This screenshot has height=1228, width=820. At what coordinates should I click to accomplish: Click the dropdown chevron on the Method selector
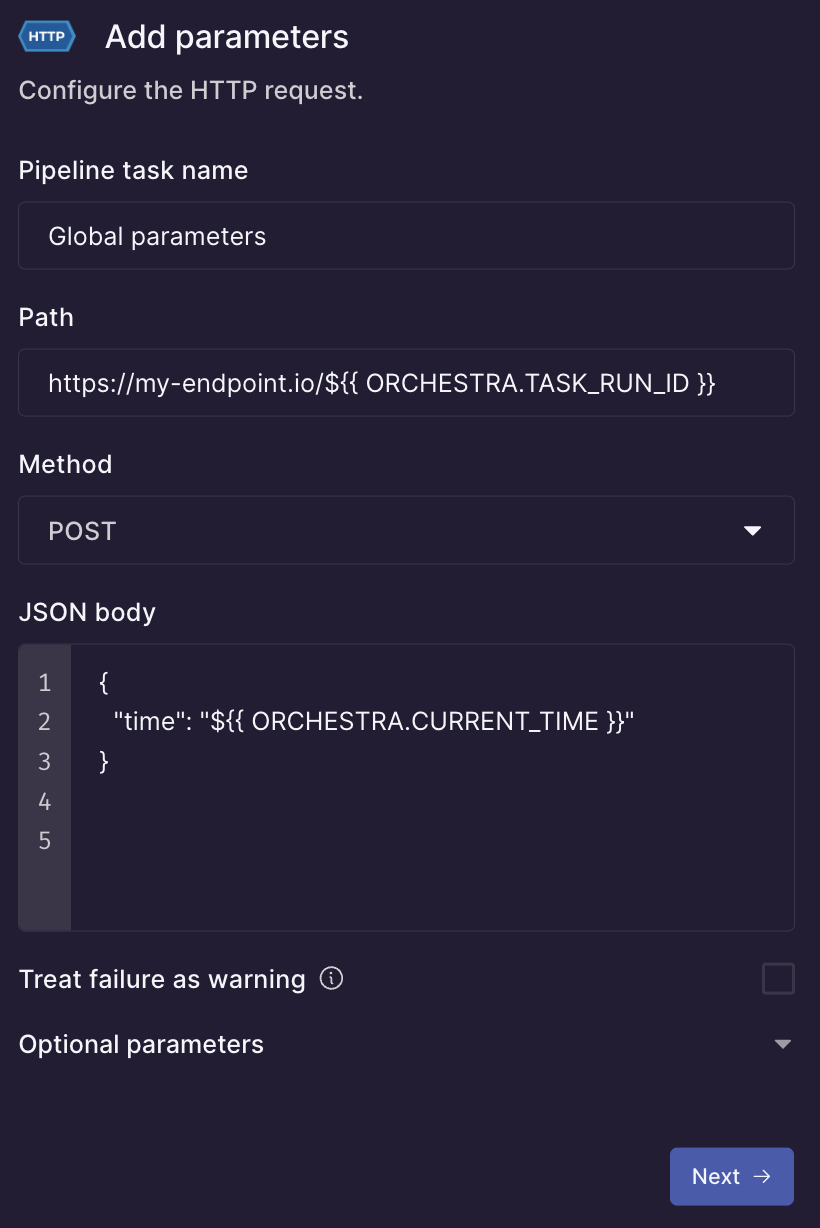pyautogui.click(x=753, y=531)
